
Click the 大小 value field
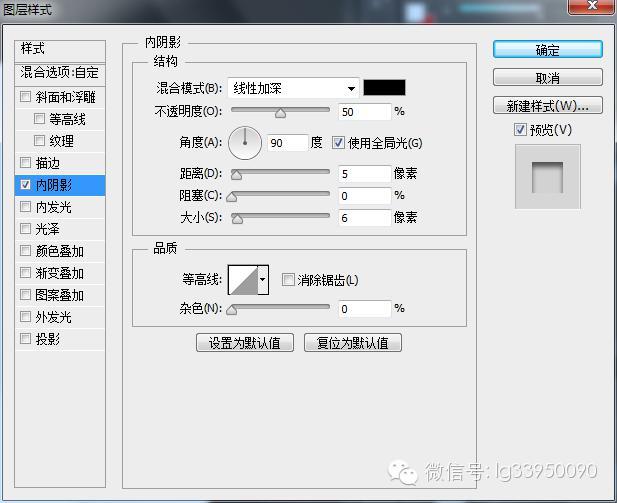pos(364,218)
